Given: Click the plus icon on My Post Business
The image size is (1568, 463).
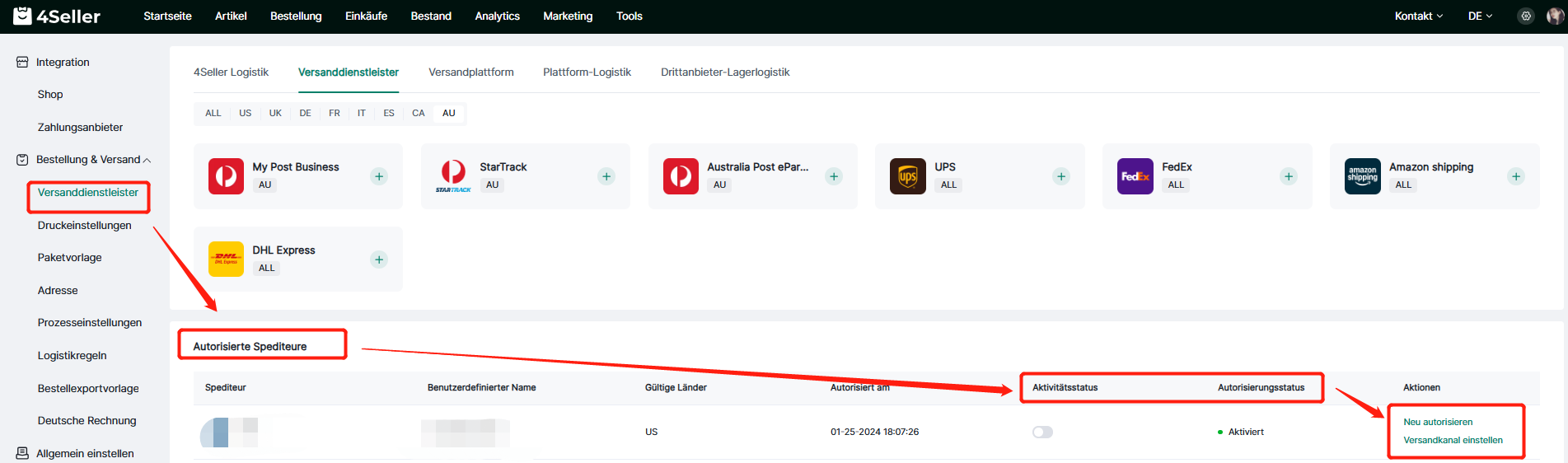Looking at the screenshot, I should (379, 176).
